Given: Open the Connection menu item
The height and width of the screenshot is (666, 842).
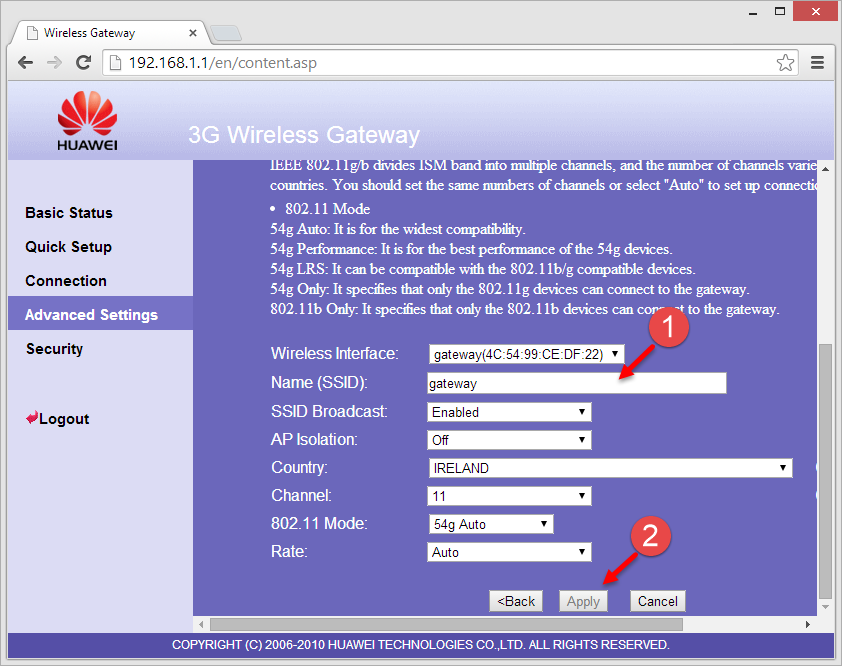Looking at the screenshot, I should pos(66,281).
